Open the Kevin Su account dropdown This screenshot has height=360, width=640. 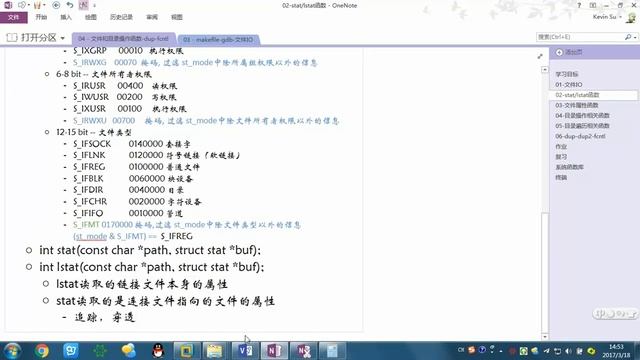coord(607,17)
